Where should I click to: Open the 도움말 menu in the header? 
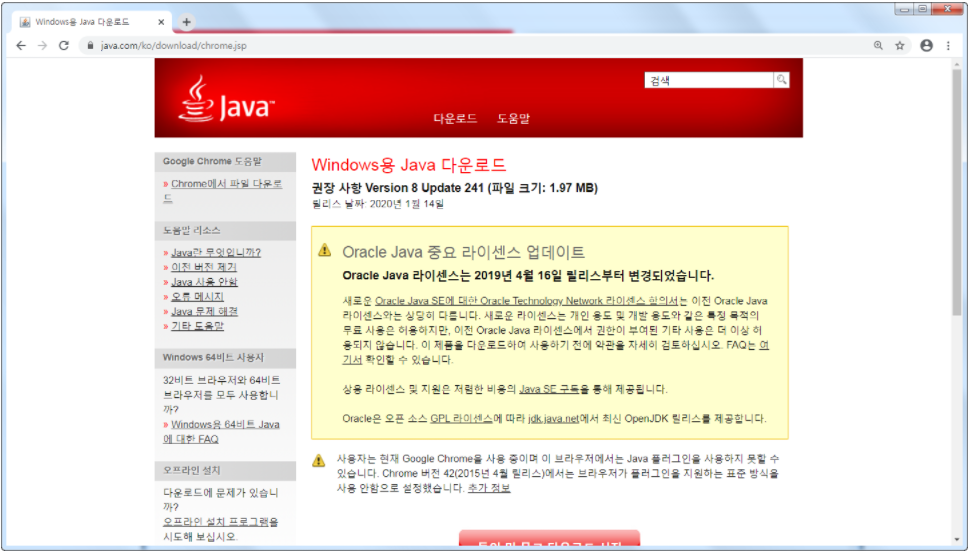click(x=513, y=119)
